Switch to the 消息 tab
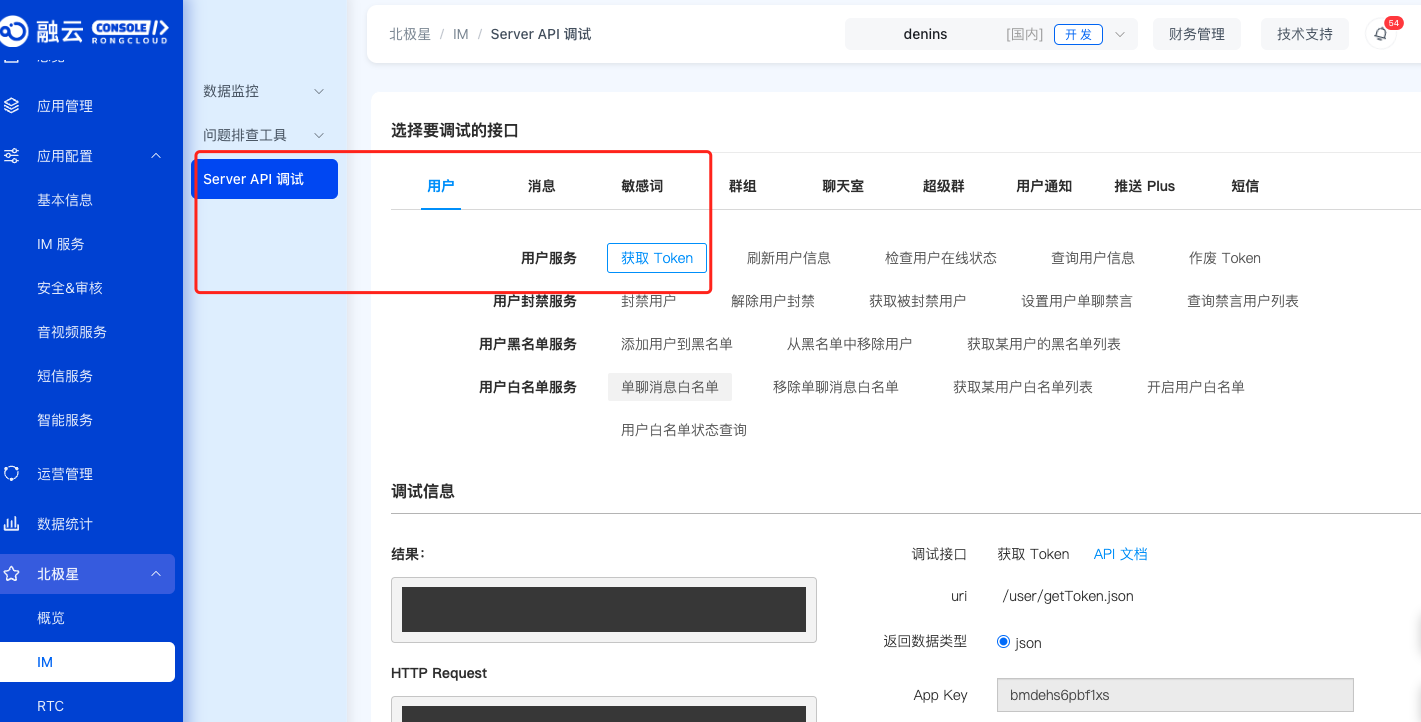This screenshot has width=1421, height=722. (x=542, y=186)
